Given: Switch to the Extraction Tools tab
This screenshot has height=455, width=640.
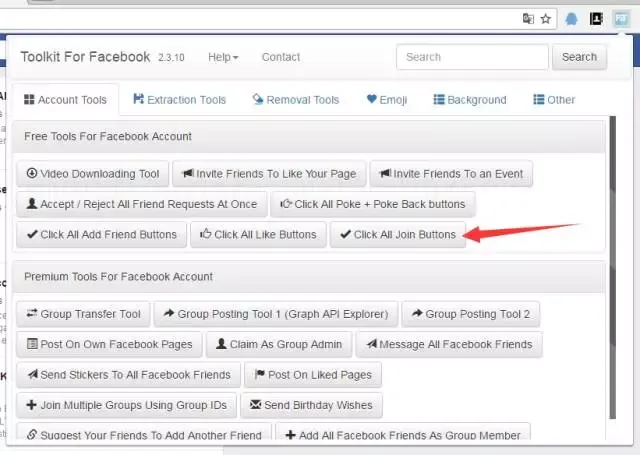Looking at the screenshot, I should (x=180, y=100).
